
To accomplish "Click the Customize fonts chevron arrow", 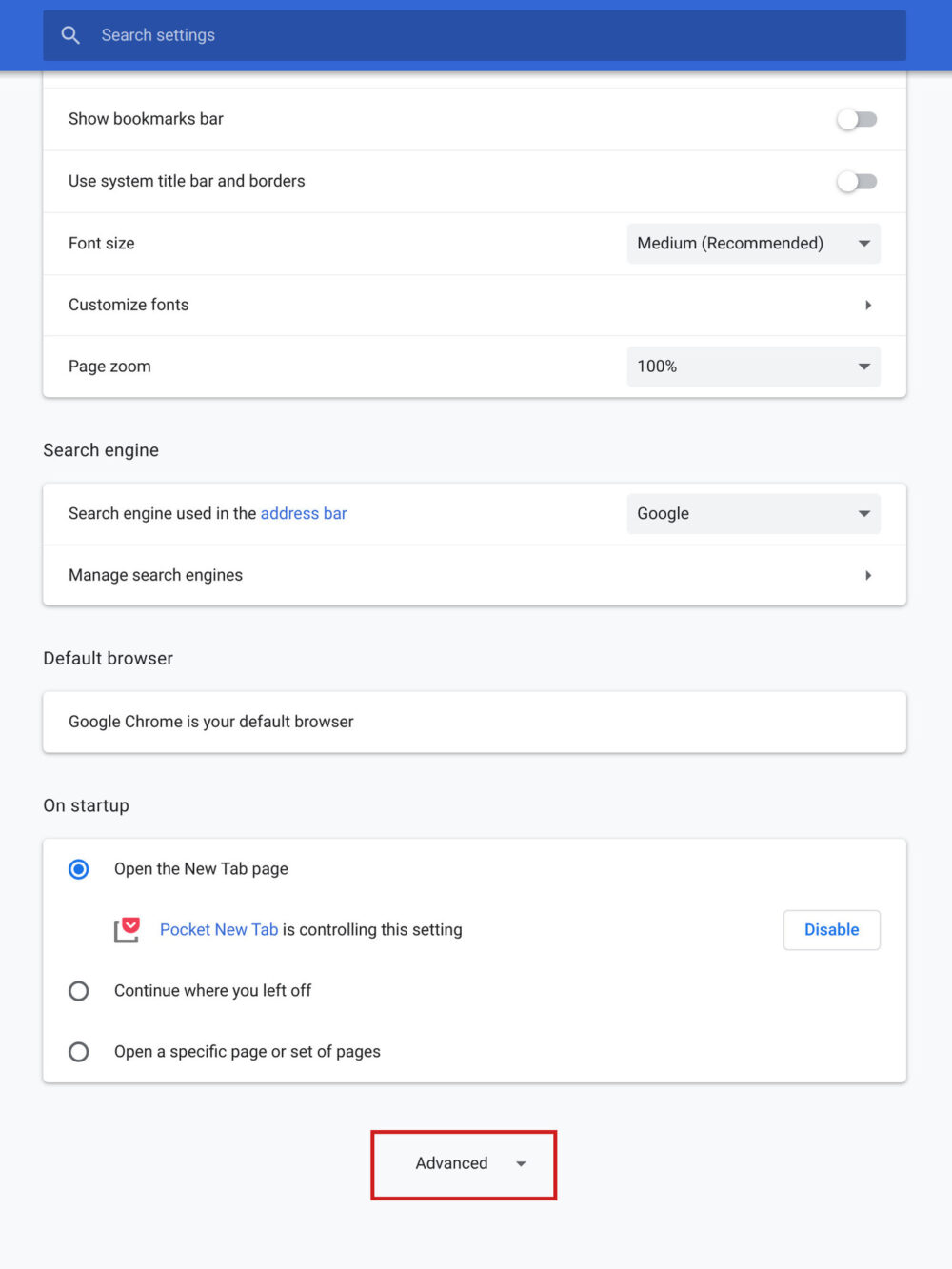I will click(x=867, y=305).
